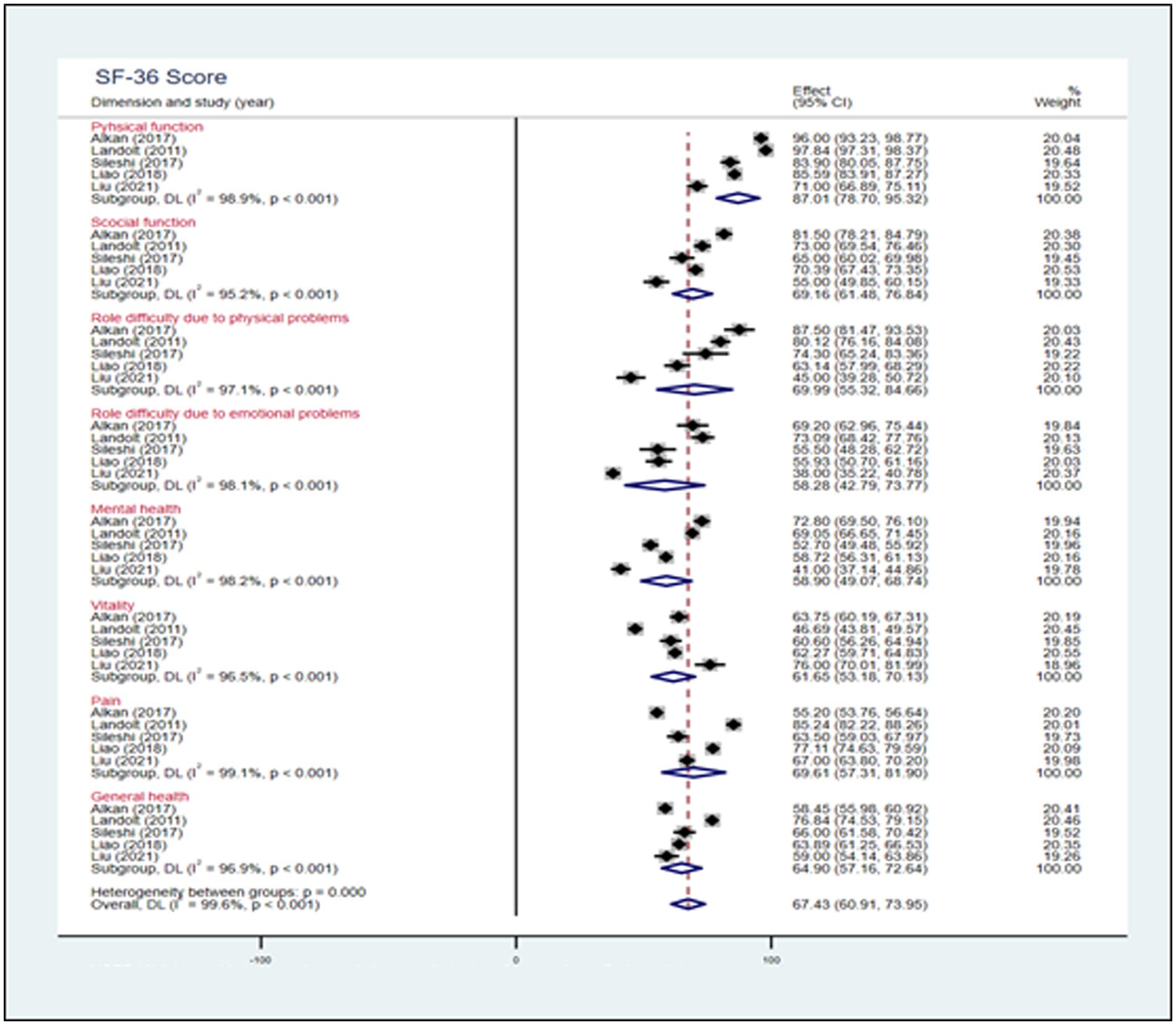Click the -100 tick on the x-axis
1176x1025 pixels.
click(260, 960)
